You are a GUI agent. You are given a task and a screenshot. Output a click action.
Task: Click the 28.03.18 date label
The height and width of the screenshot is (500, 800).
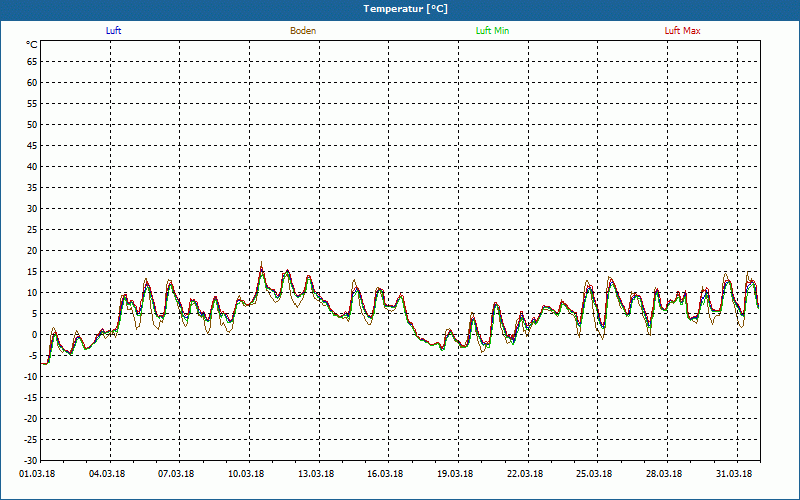[x=664, y=474]
